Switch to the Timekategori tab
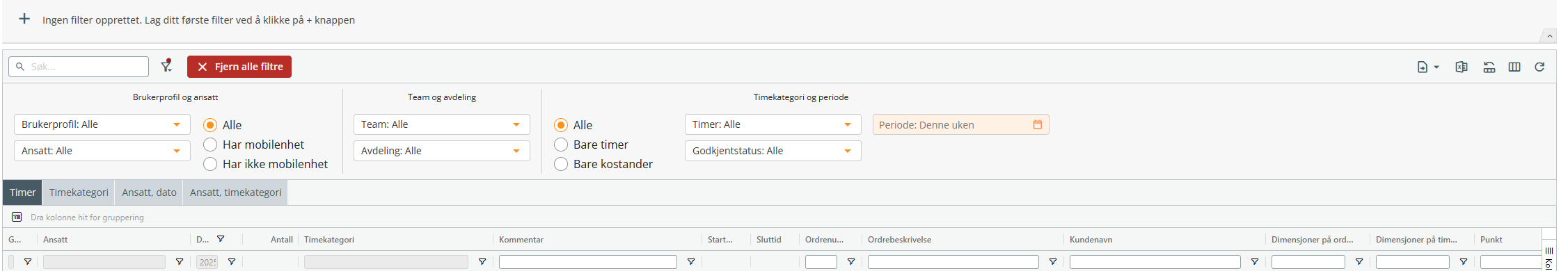Image resolution: width=1568 pixels, height=271 pixels. 79,192
